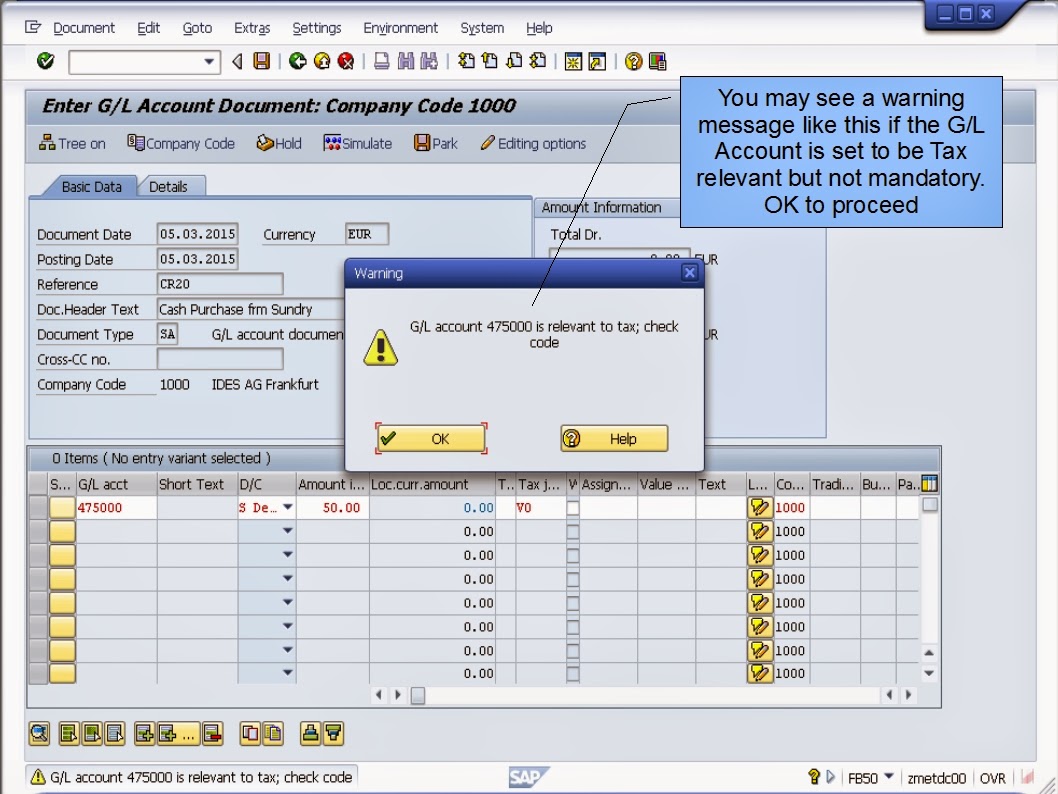Open the Environment menu
1058x794 pixels.
coord(400,28)
